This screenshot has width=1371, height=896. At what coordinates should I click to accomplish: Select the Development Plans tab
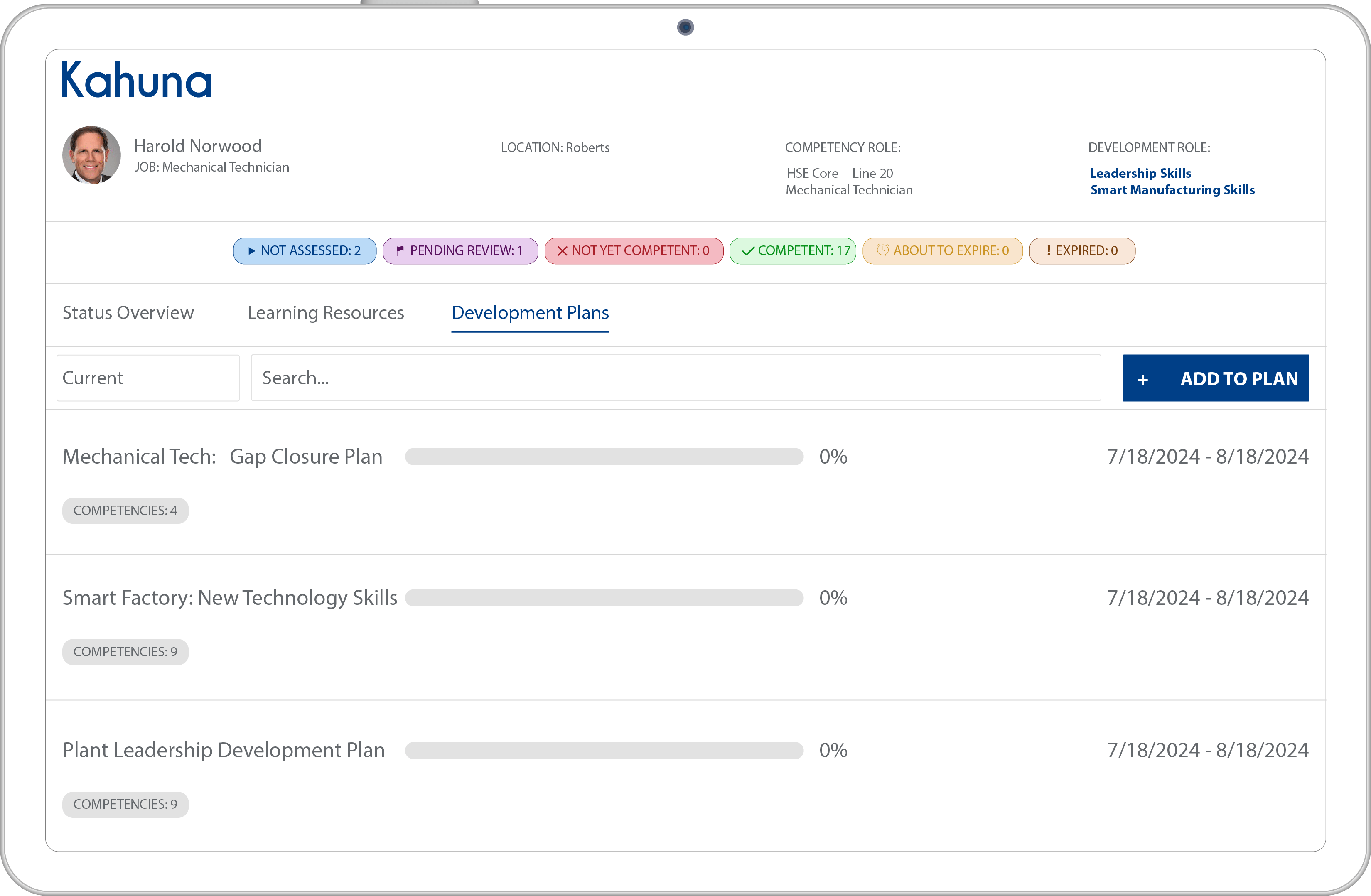coord(530,313)
